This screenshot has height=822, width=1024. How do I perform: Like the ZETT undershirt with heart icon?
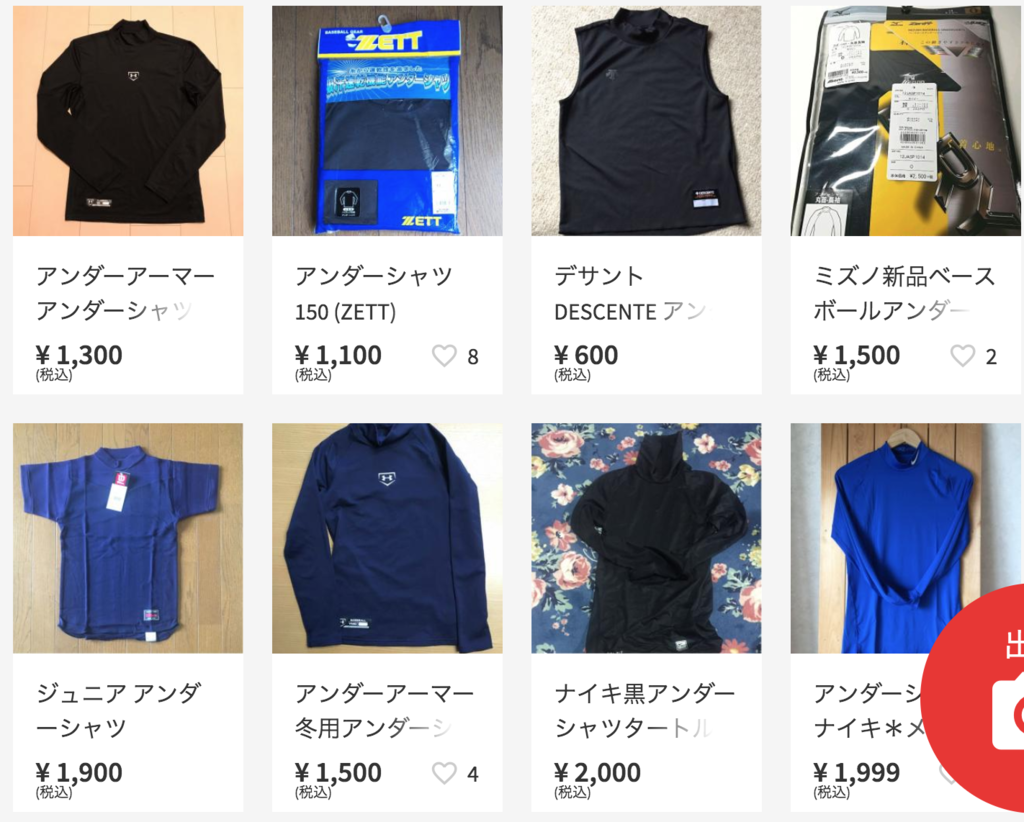444,356
